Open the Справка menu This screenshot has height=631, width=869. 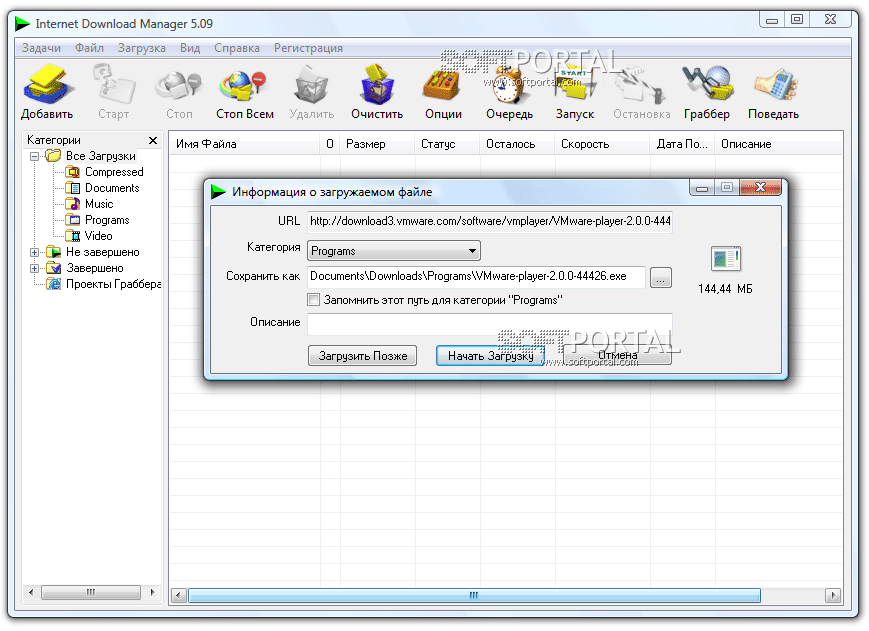(x=237, y=48)
